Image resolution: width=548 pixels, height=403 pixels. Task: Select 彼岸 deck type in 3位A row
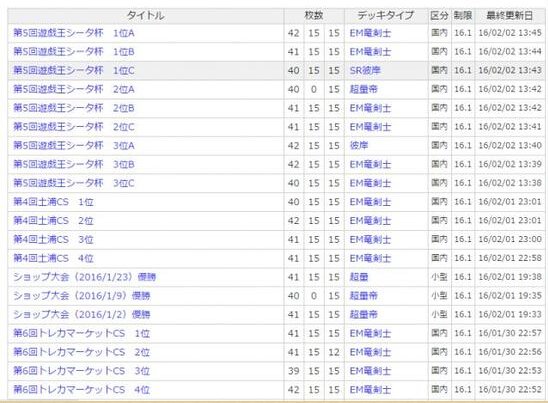tap(359, 146)
